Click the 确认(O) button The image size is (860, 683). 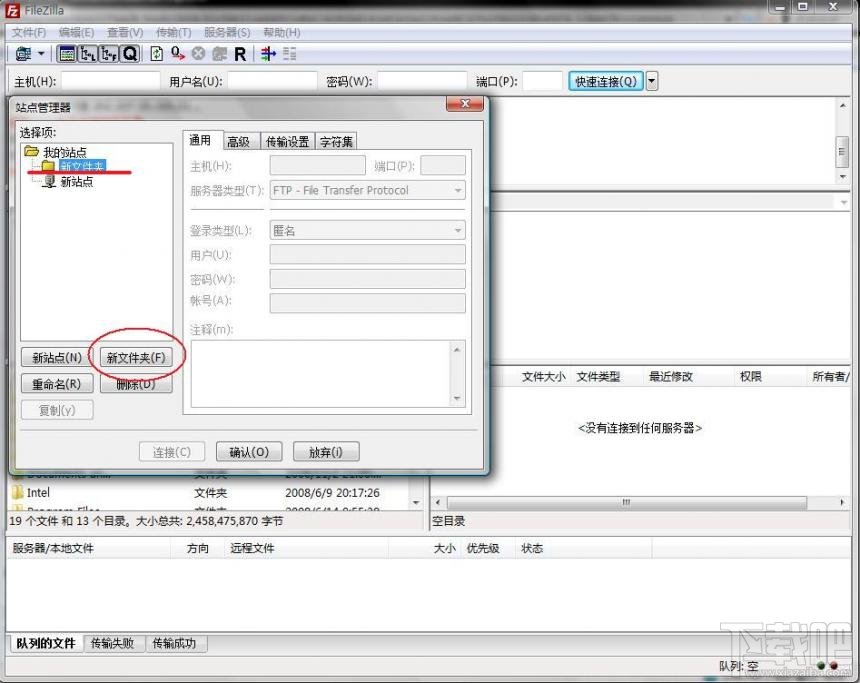coord(249,452)
